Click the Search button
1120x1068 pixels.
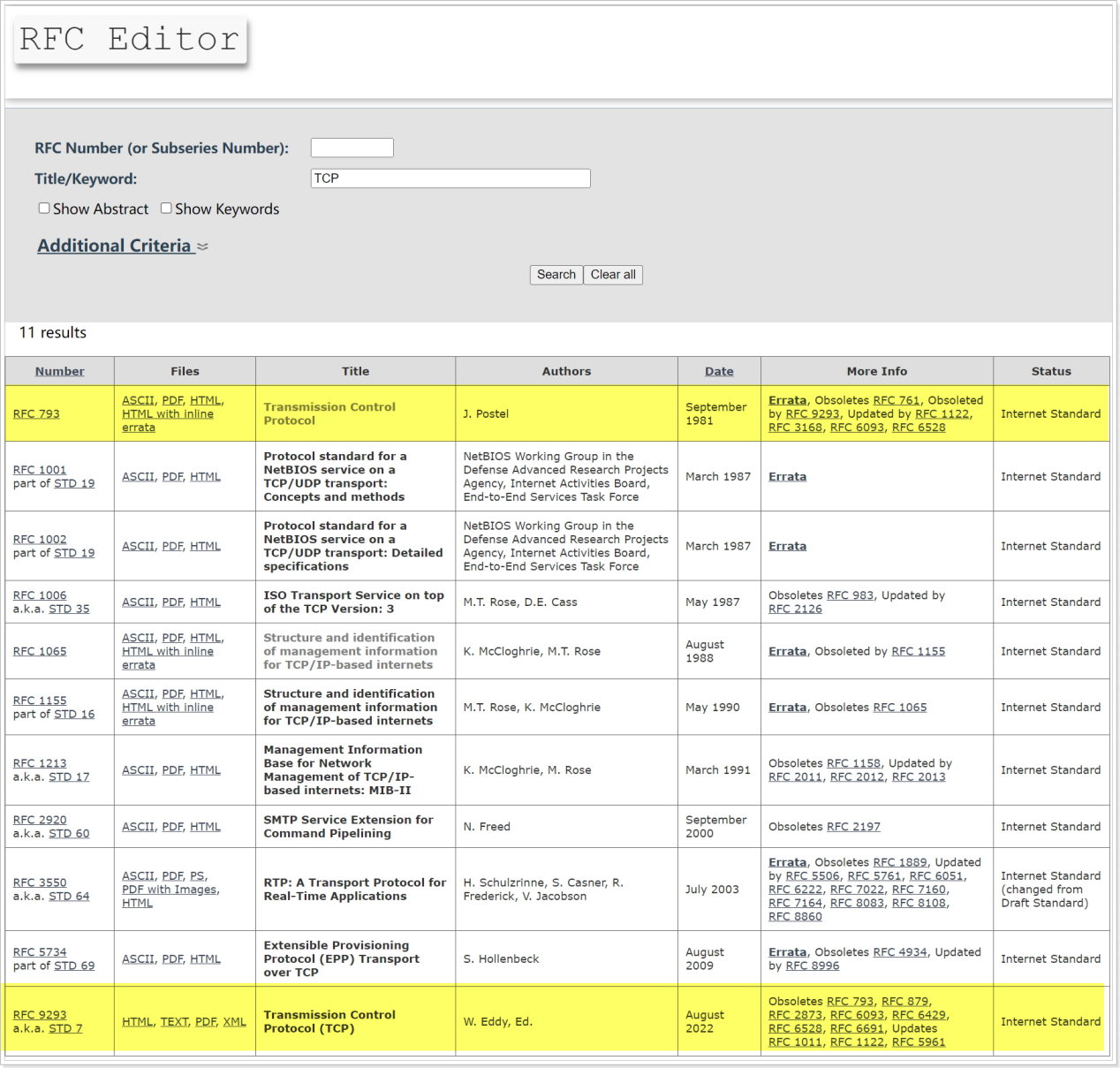(x=556, y=275)
